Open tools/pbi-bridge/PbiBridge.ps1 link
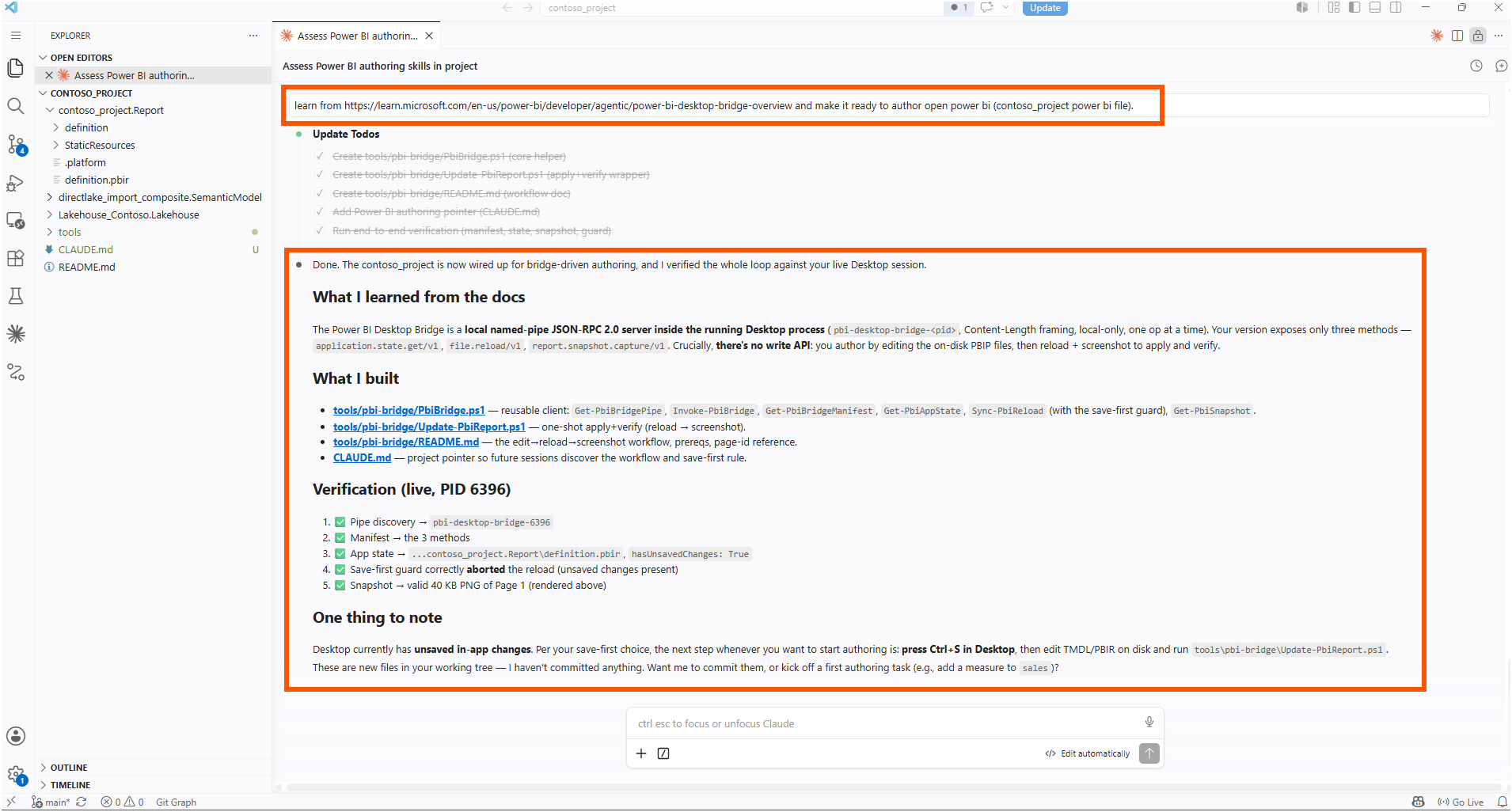Viewport: 1512px width, 812px height. (x=408, y=410)
